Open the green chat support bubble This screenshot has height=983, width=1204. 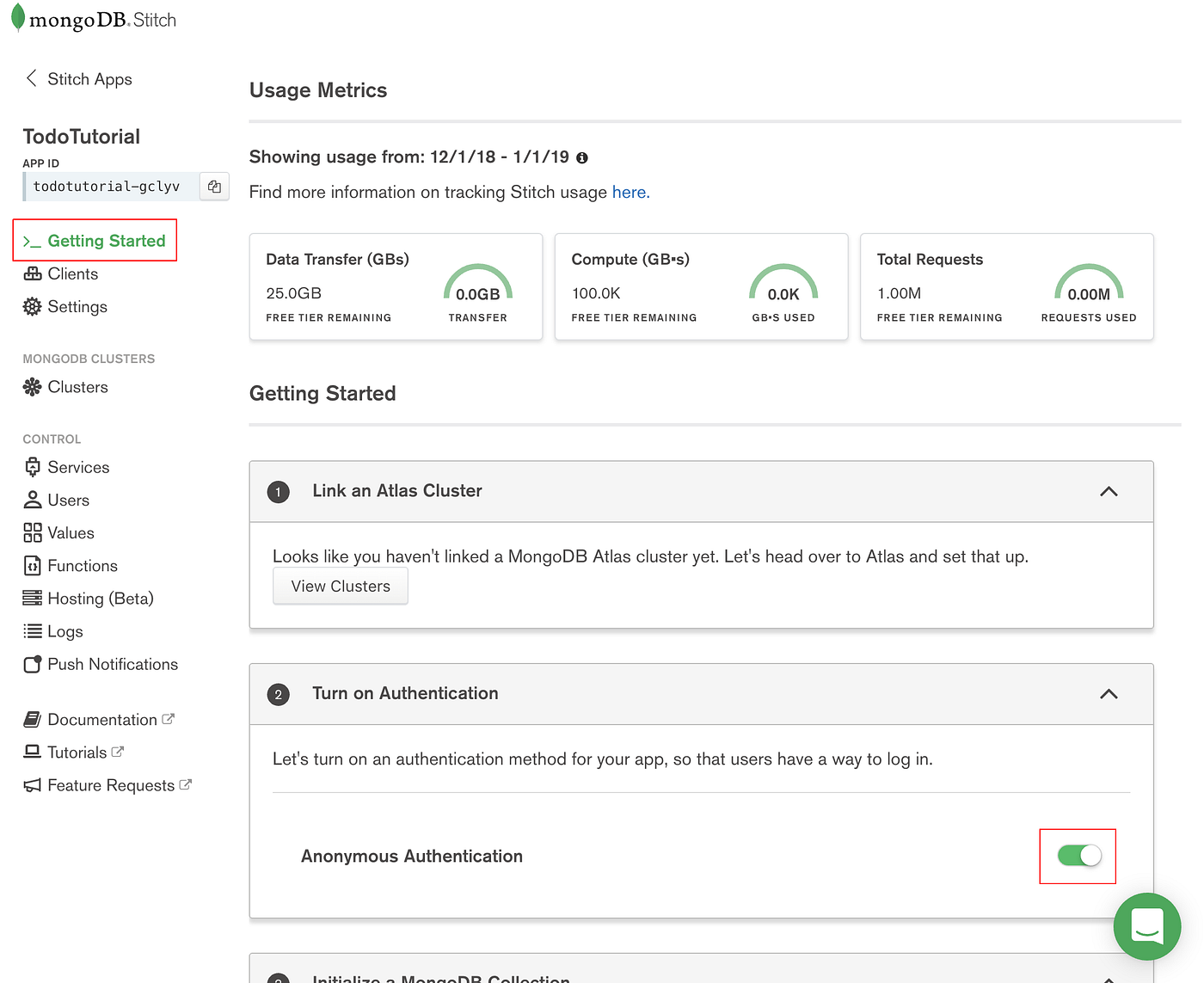point(1146,926)
